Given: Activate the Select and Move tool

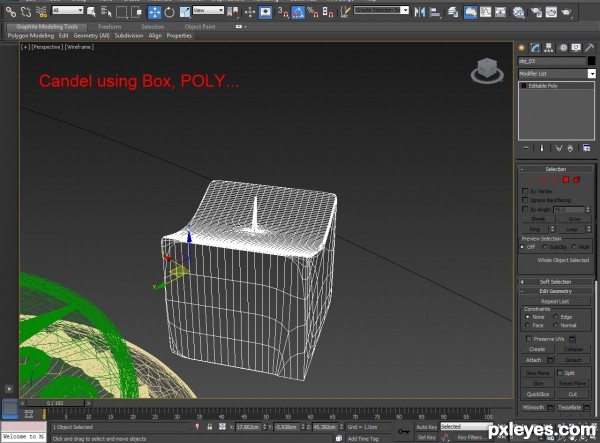Looking at the screenshot, I should [154, 12].
